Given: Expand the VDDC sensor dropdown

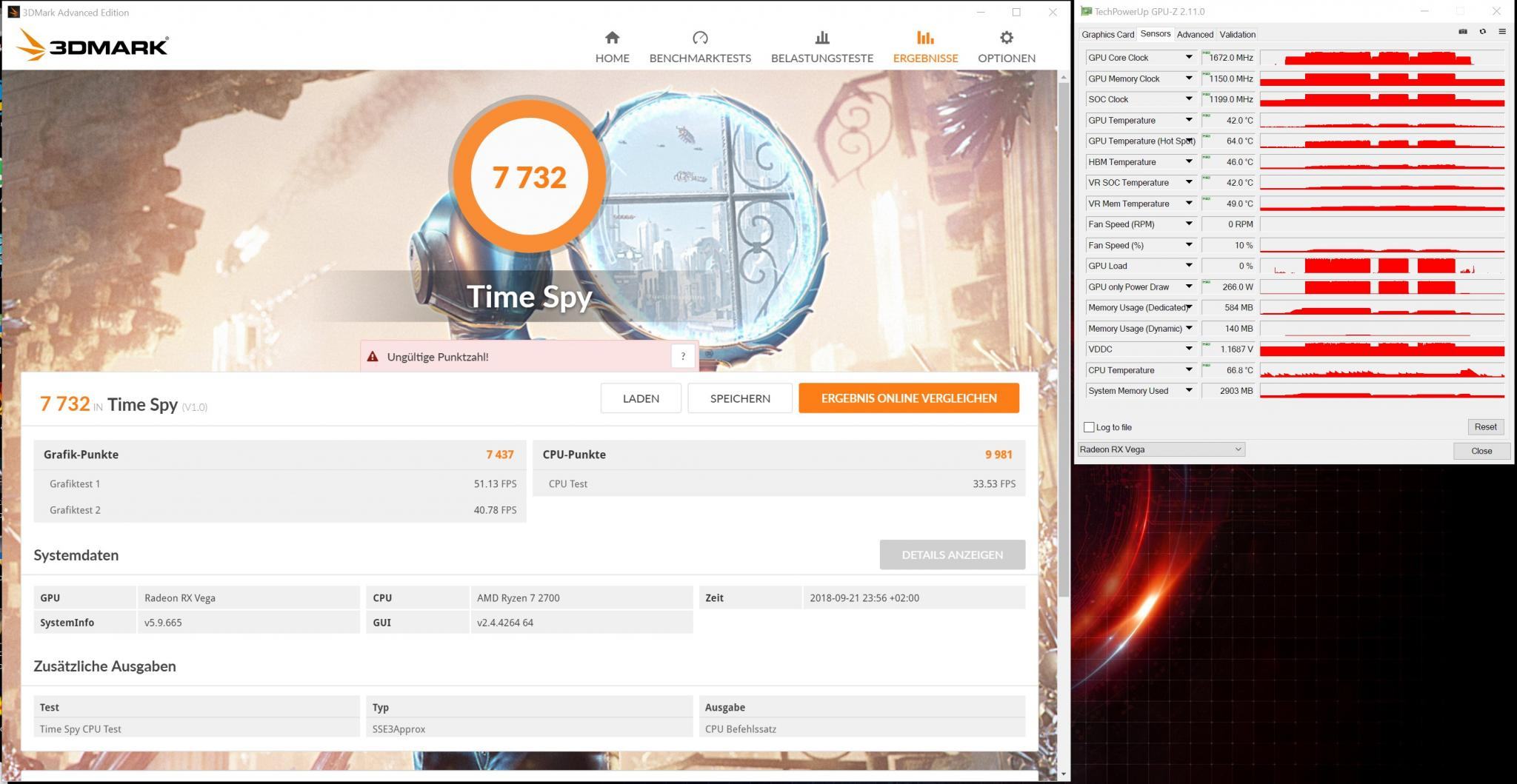Looking at the screenshot, I should point(1189,349).
